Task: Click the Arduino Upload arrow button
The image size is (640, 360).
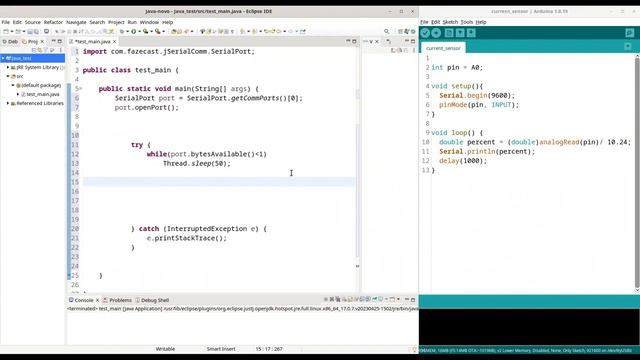Action: point(436,33)
